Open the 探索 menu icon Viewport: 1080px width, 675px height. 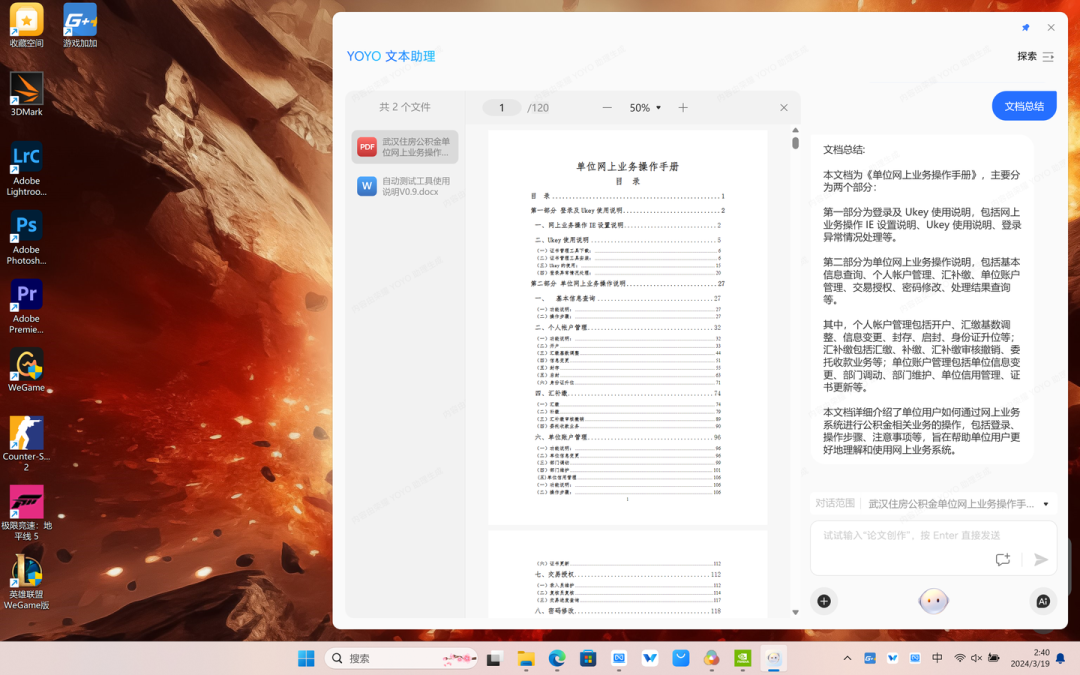click(x=1048, y=56)
